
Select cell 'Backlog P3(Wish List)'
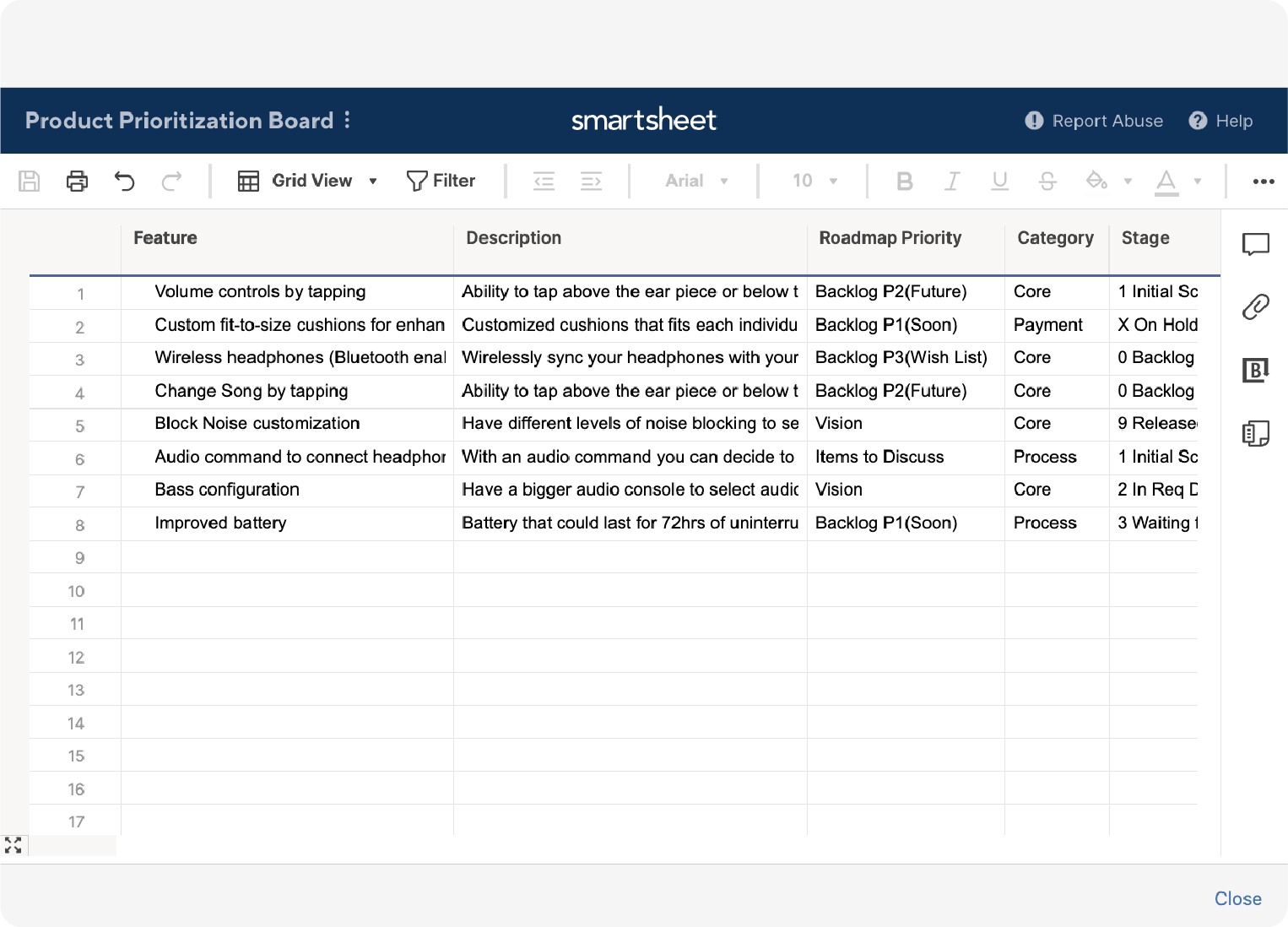tap(906, 358)
